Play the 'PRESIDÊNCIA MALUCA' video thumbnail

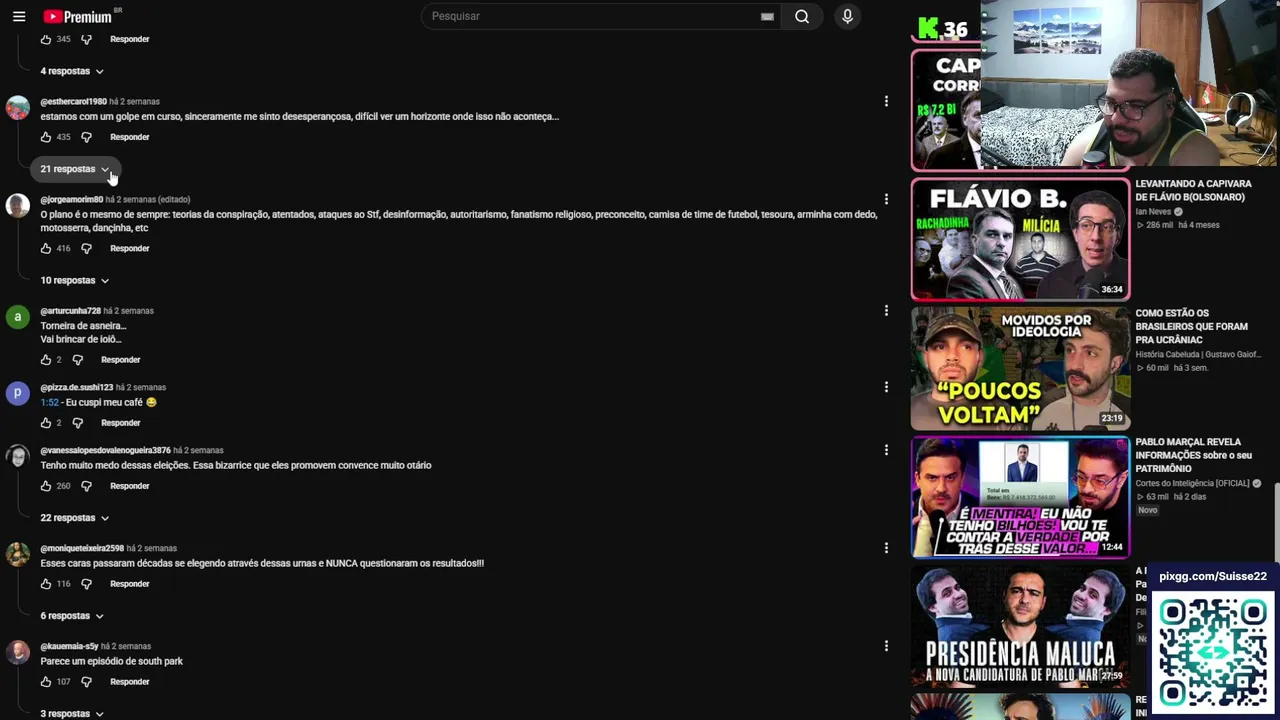[x=1020, y=626]
